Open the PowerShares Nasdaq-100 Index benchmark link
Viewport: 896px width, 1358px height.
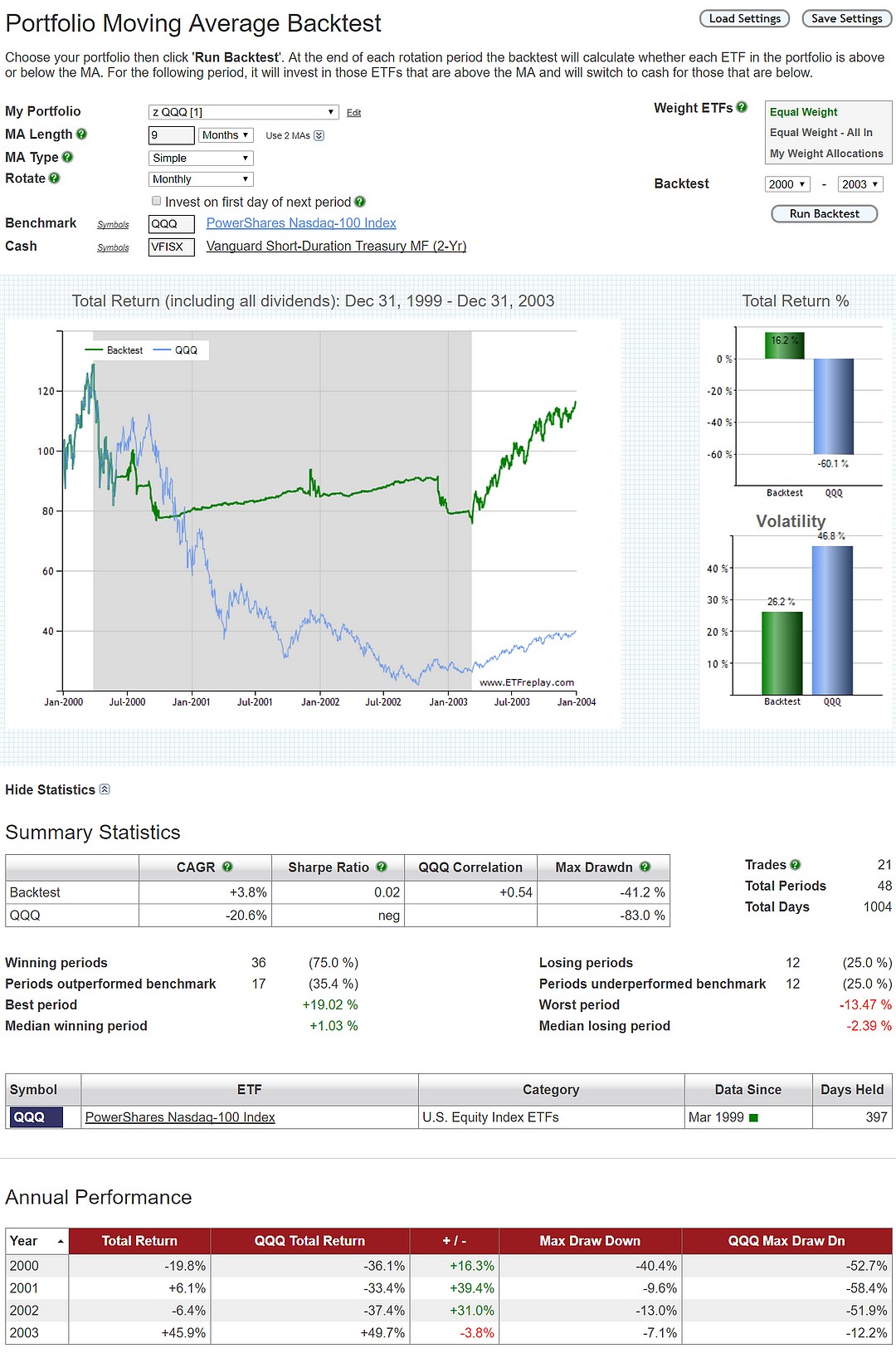coord(301,222)
